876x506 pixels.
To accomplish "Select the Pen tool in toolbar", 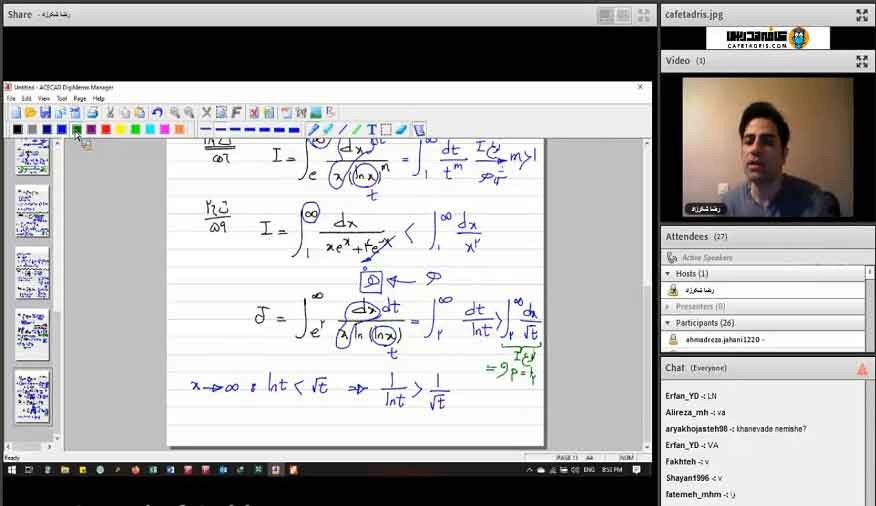I will pyautogui.click(x=313, y=130).
